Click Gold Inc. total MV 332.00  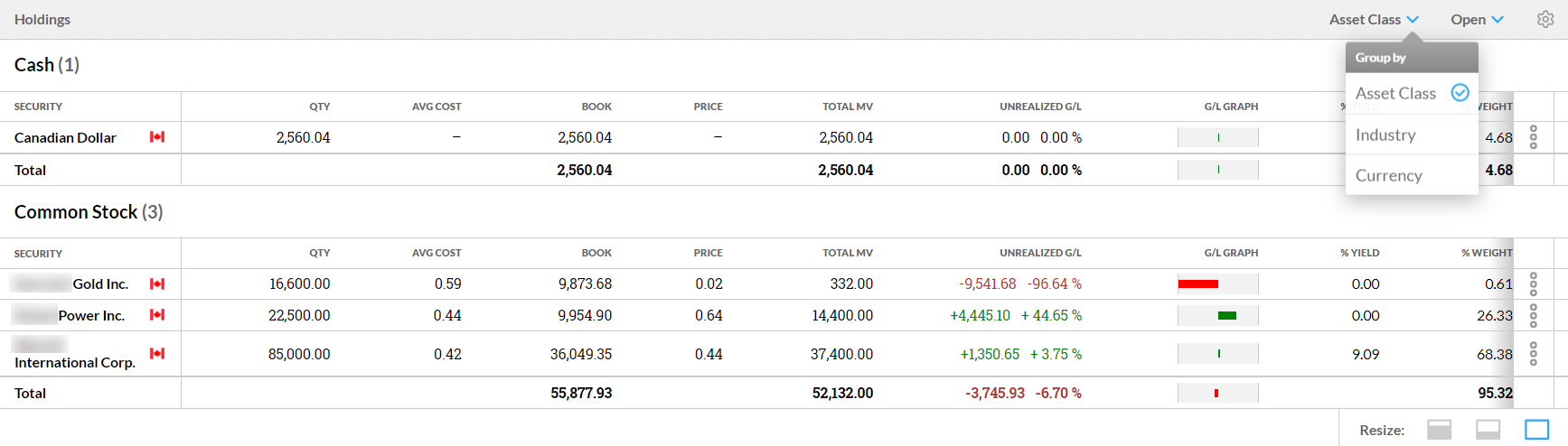[x=851, y=283]
